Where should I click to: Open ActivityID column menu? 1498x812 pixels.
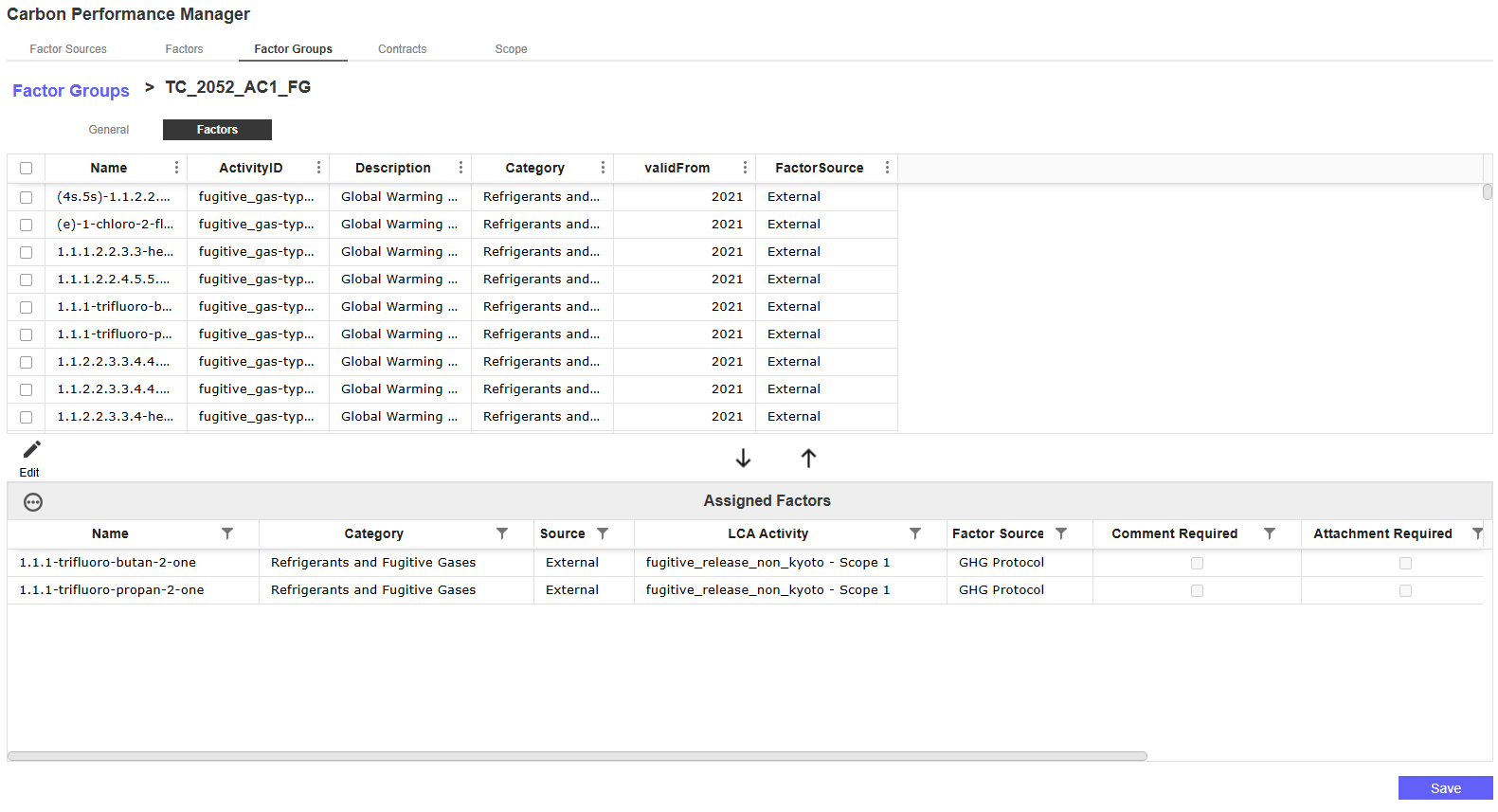[318, 168]
